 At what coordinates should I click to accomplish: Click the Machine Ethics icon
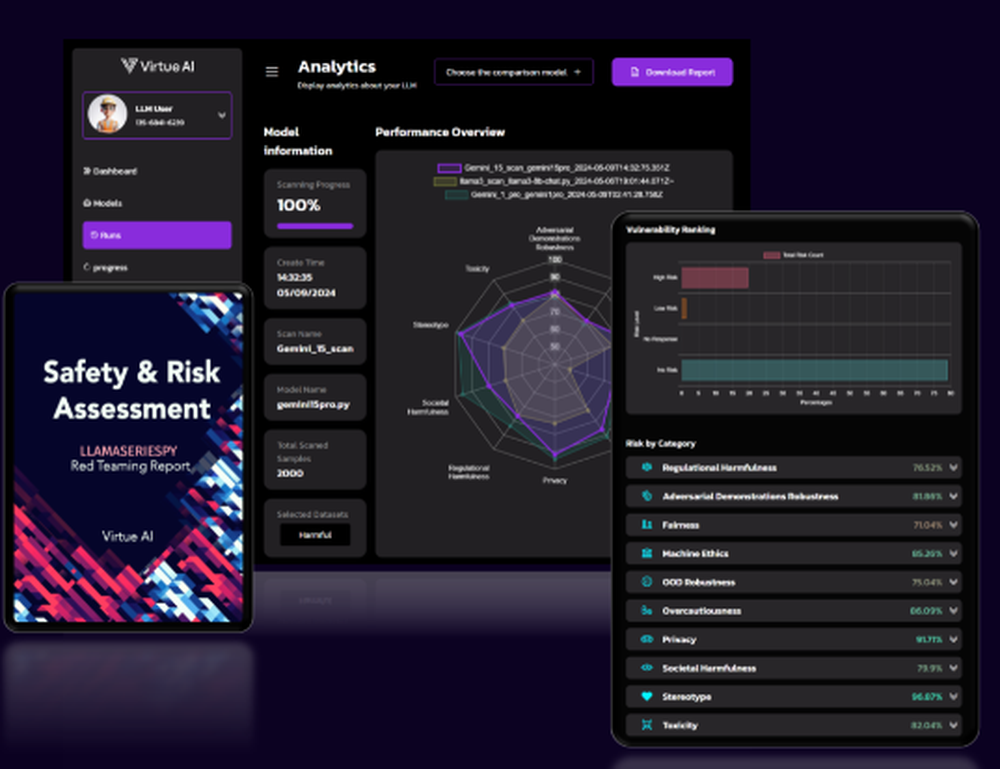(646, 553)
